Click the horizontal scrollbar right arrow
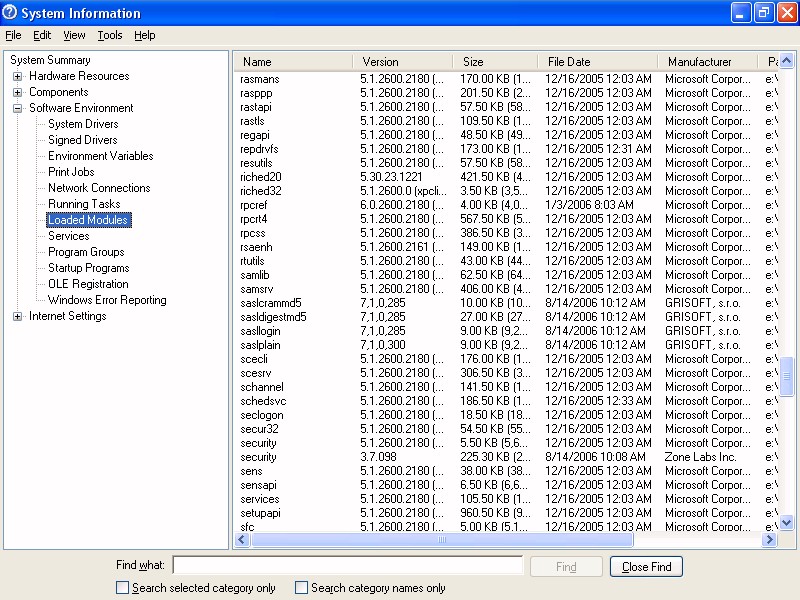The width and height of the screenshot is (800, 600). [x=769, y=540]
